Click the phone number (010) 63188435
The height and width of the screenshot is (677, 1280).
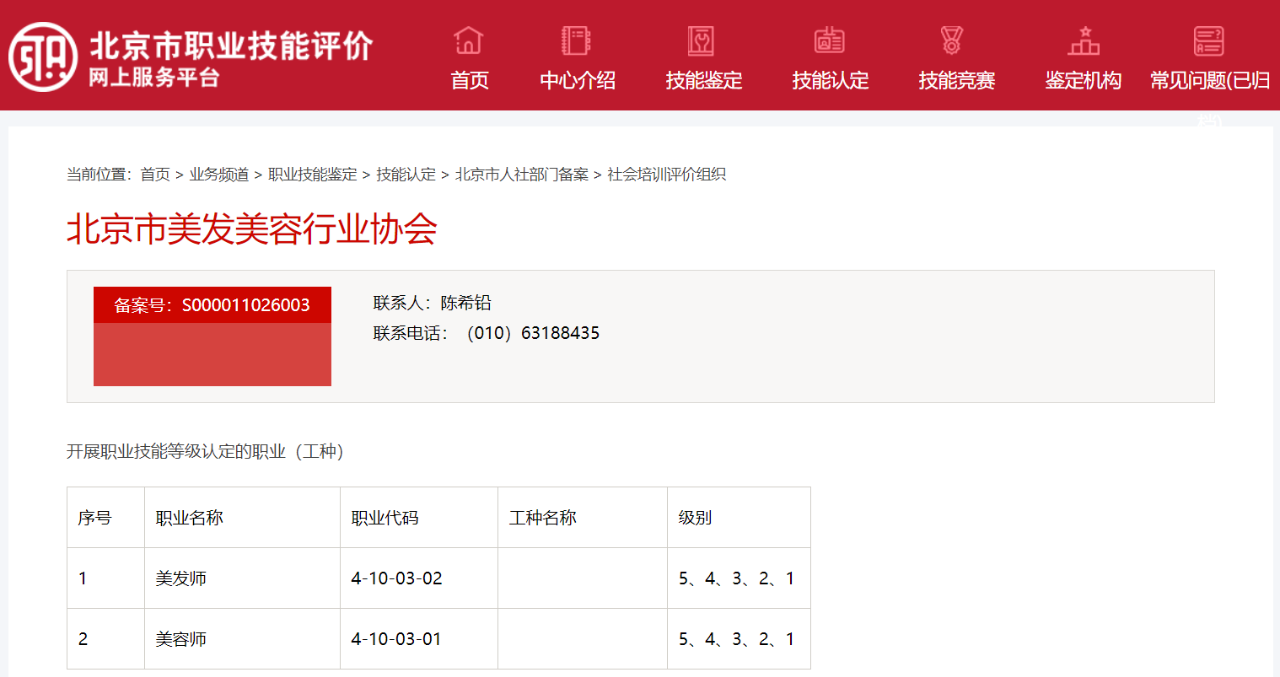[533, 333]
